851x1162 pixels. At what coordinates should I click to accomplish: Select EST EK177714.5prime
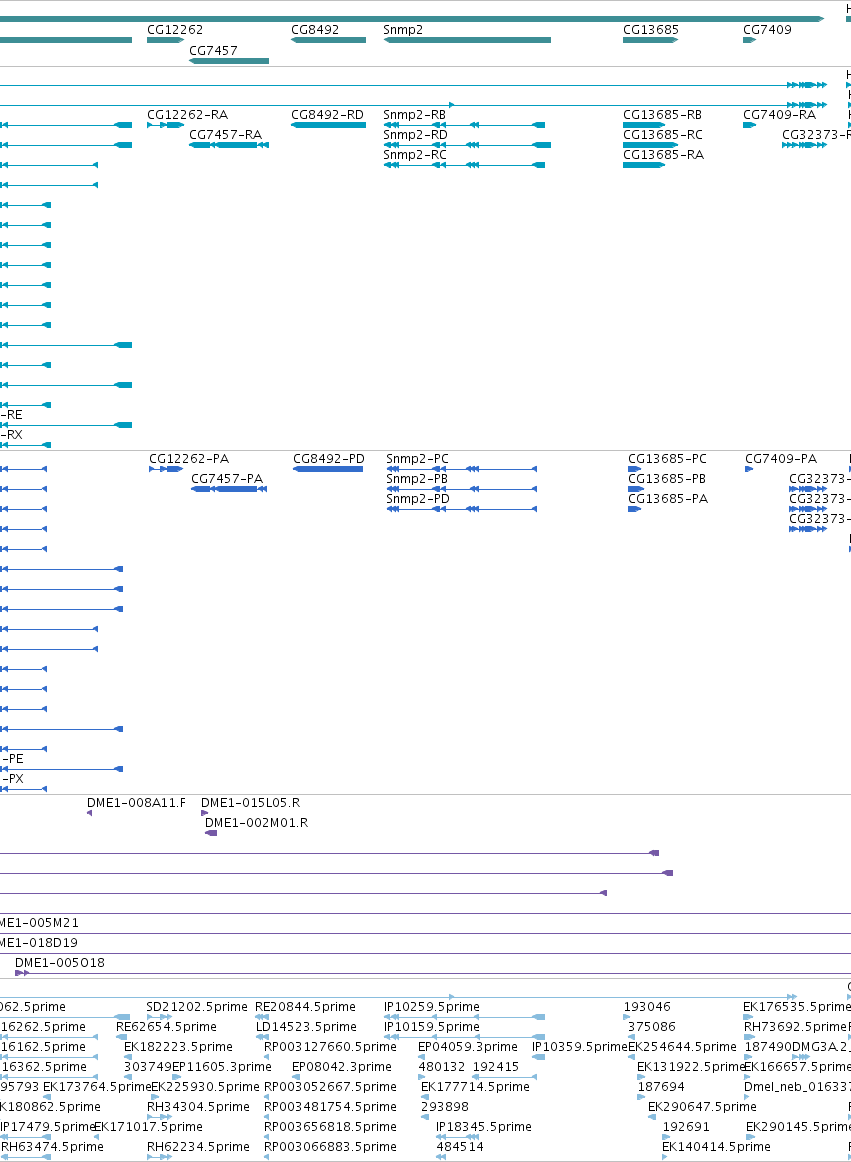pos(475,1087)
